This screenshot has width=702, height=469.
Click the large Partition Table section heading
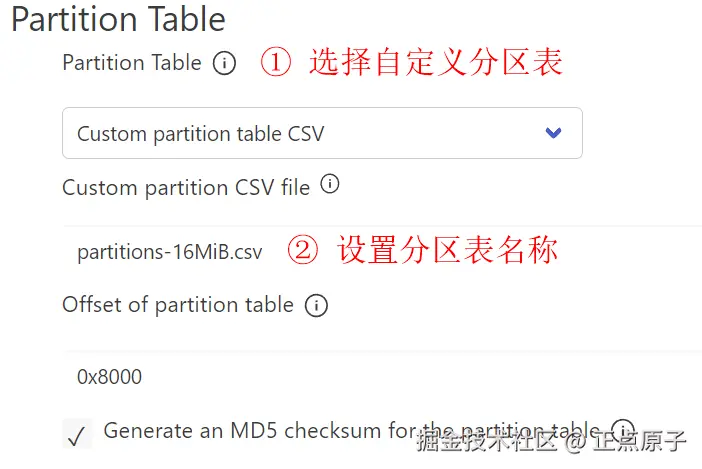[x=118, y=19]
